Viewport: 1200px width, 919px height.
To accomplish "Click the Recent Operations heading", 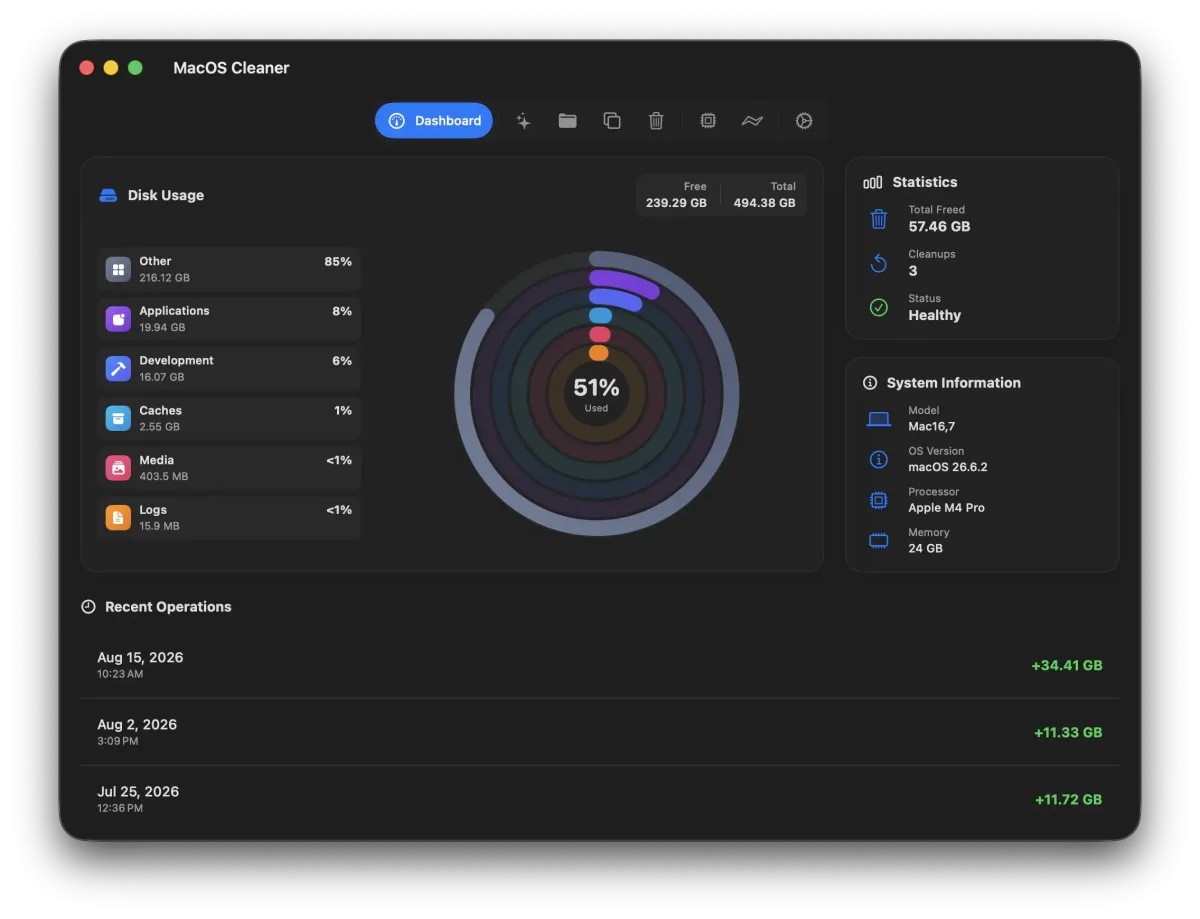I will tap(168, 607).
